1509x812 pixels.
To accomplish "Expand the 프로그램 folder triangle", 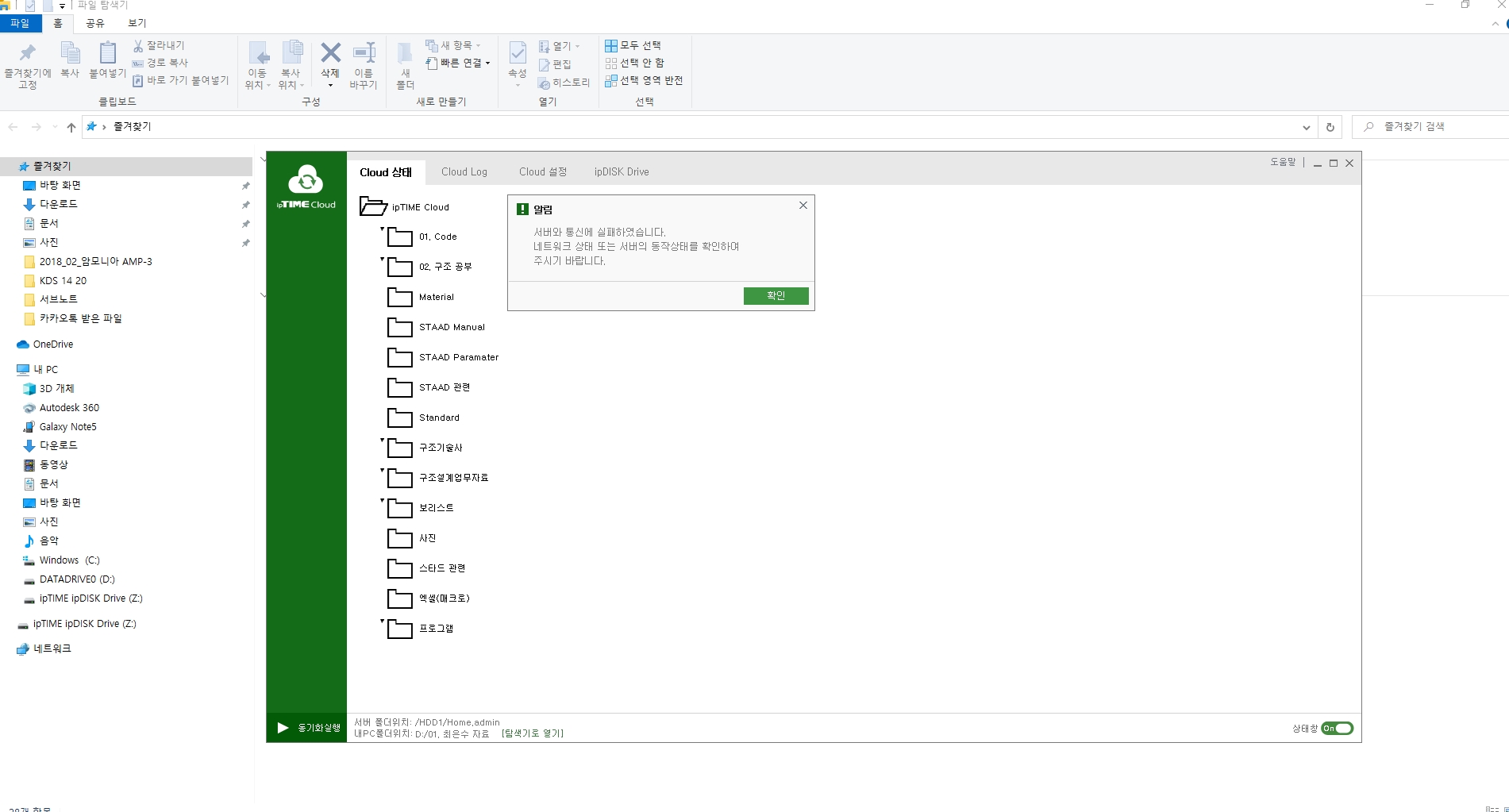I will (x=382, y=621).
